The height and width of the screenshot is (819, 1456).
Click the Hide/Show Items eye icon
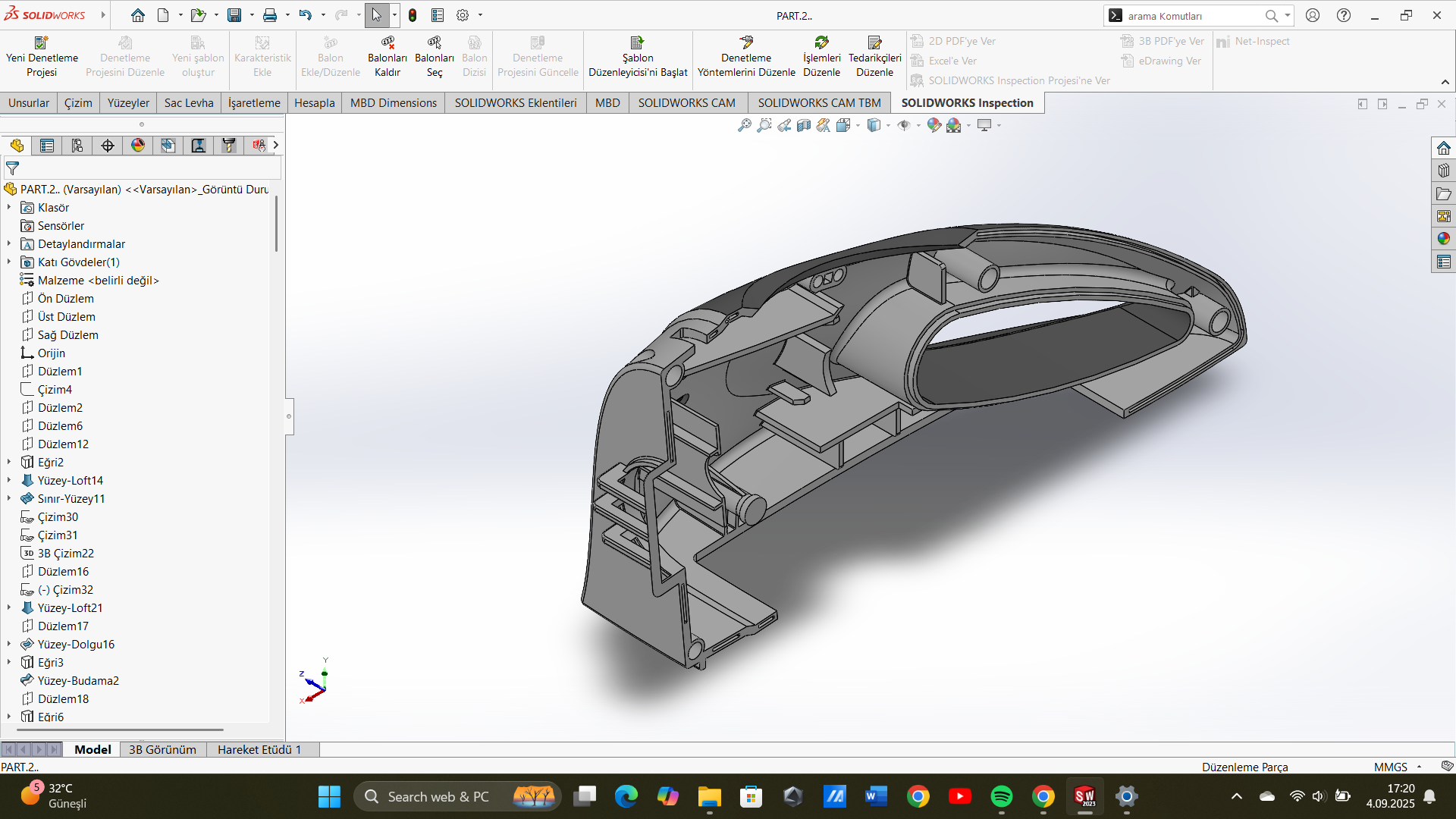coord(904,125)
